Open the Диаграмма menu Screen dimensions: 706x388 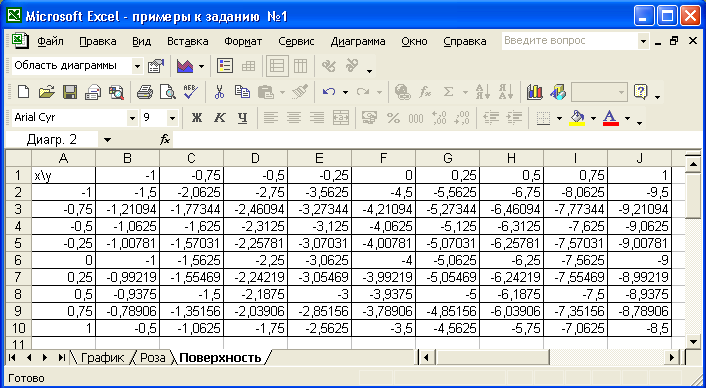click(358, 41)
